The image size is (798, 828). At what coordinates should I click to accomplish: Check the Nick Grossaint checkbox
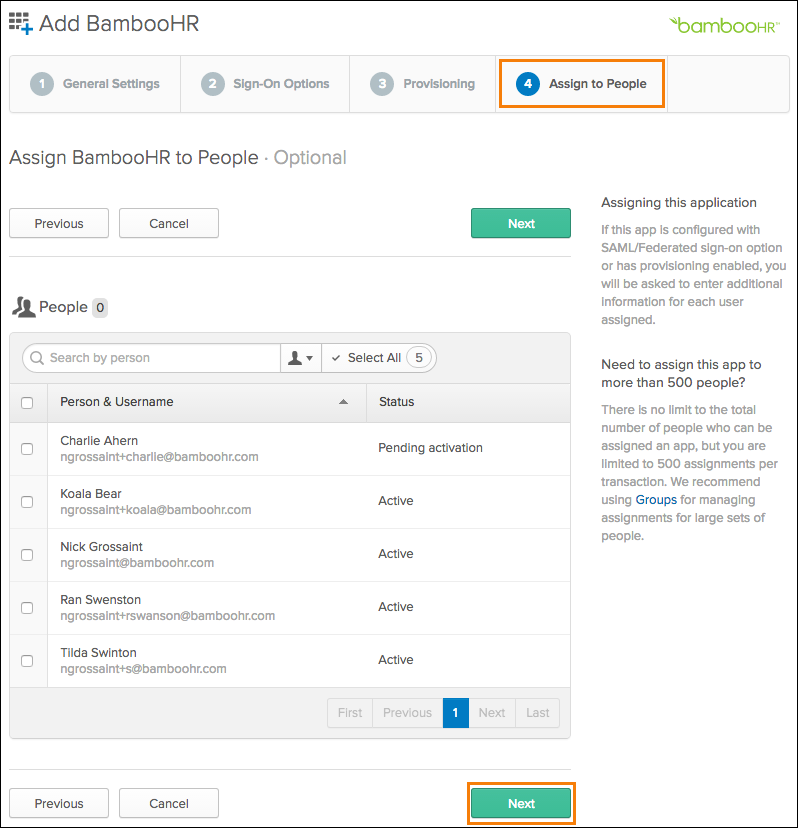click(x=27, y=555)
